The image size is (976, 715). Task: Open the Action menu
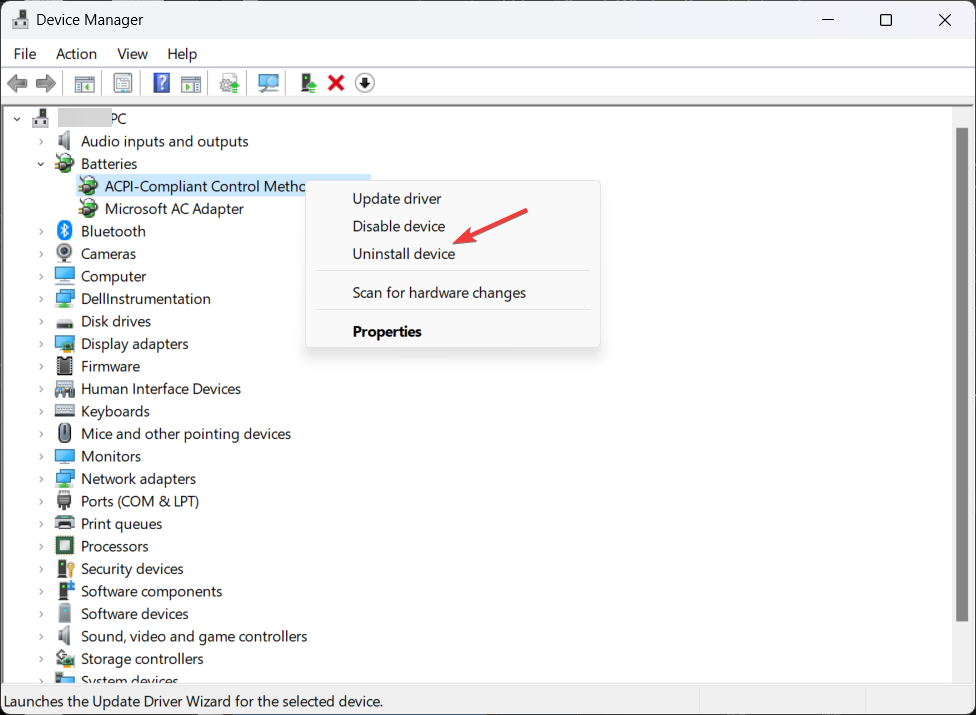pyautogui.click(x=76, y=54)
